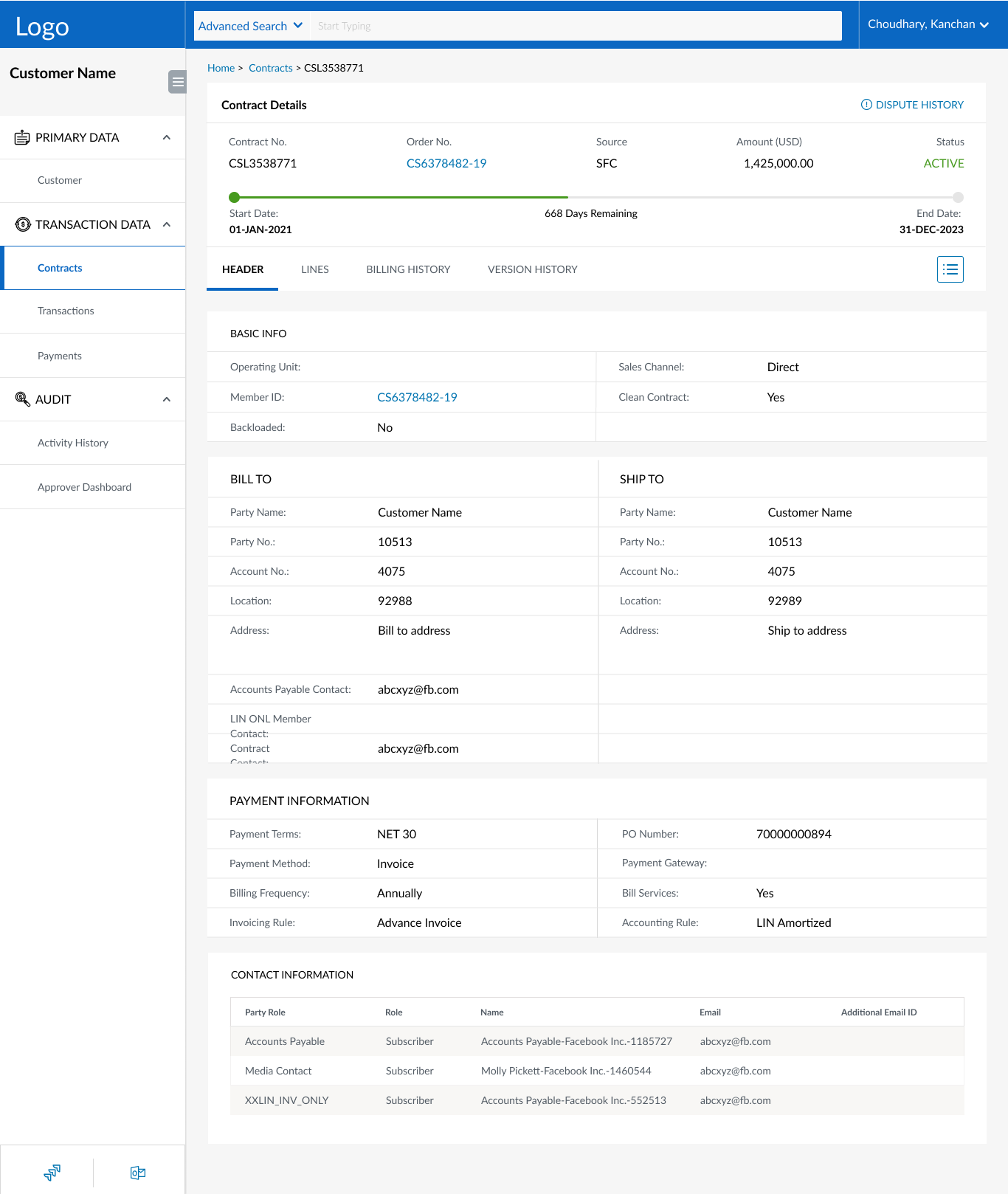Select the XXLIN_INV_ONLY contact row
The width and height of the screenshot is (1008, 1194).
point(597,1100)
